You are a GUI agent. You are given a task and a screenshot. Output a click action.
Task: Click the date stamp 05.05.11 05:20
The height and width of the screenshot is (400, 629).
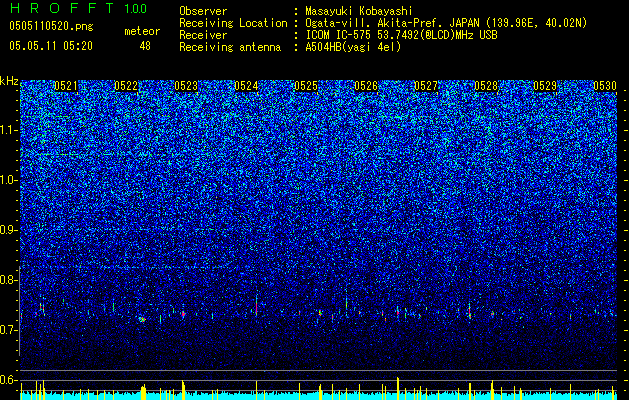[x=51, y=46]
